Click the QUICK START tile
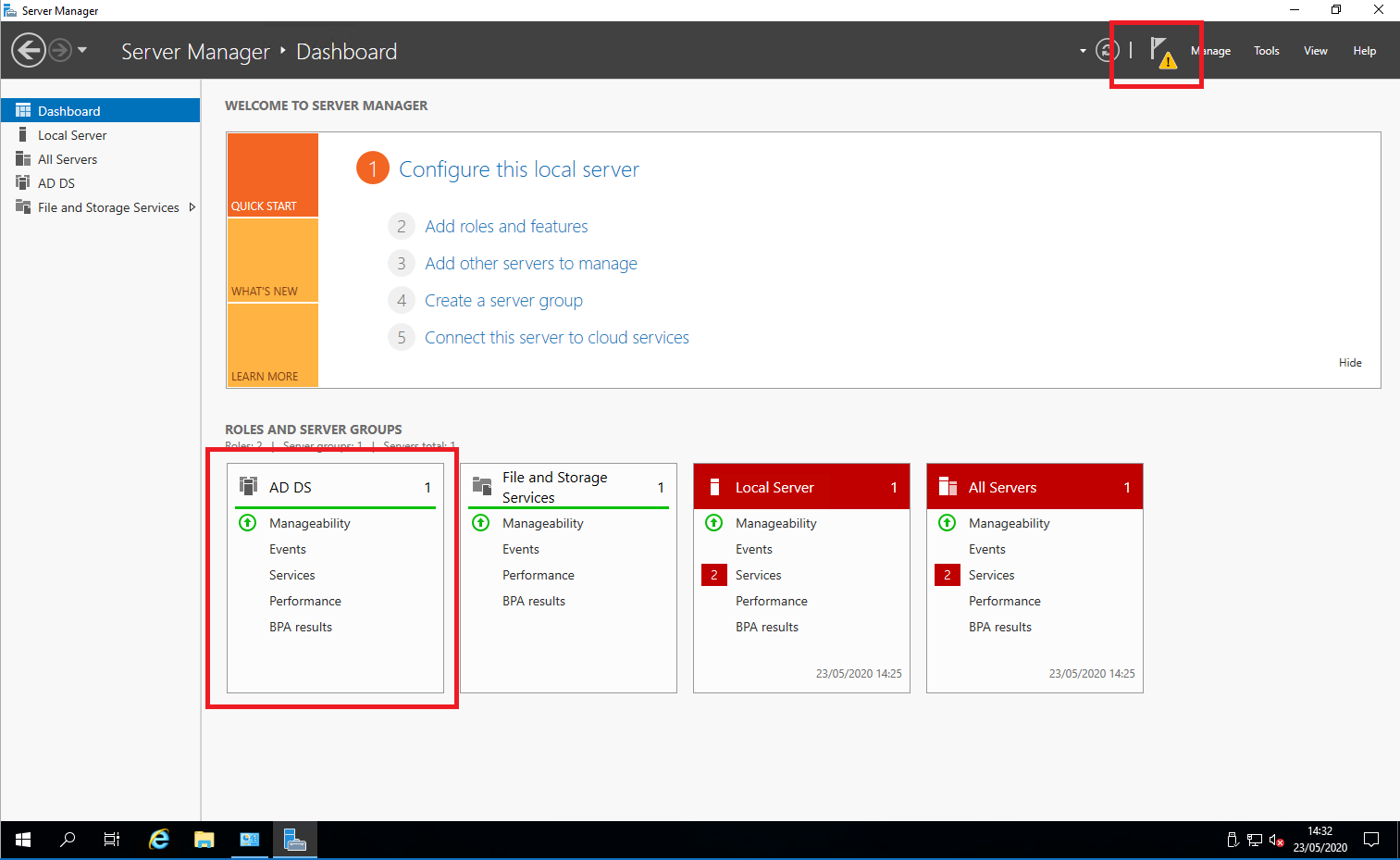Image resolution: width=1400 pixels, height=860 pixels. pos(273,175)
